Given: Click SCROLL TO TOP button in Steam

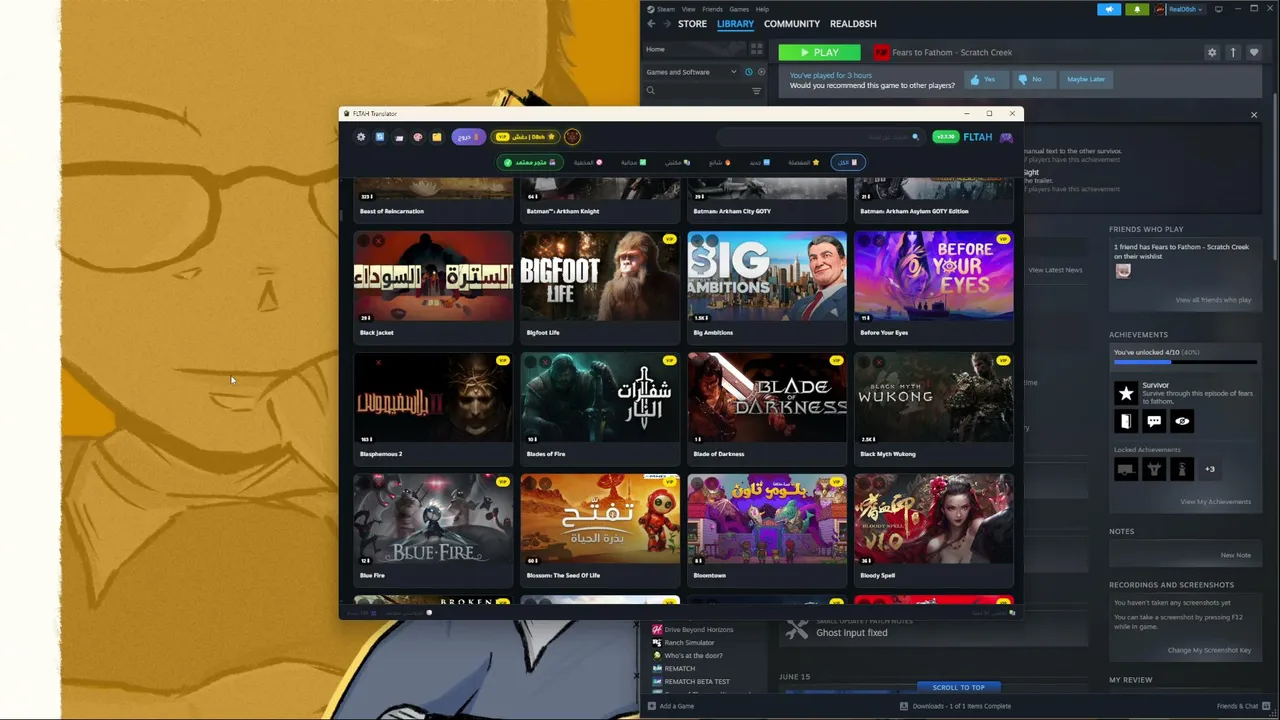Looking at the screenshot, I should (x=959, y=687).
